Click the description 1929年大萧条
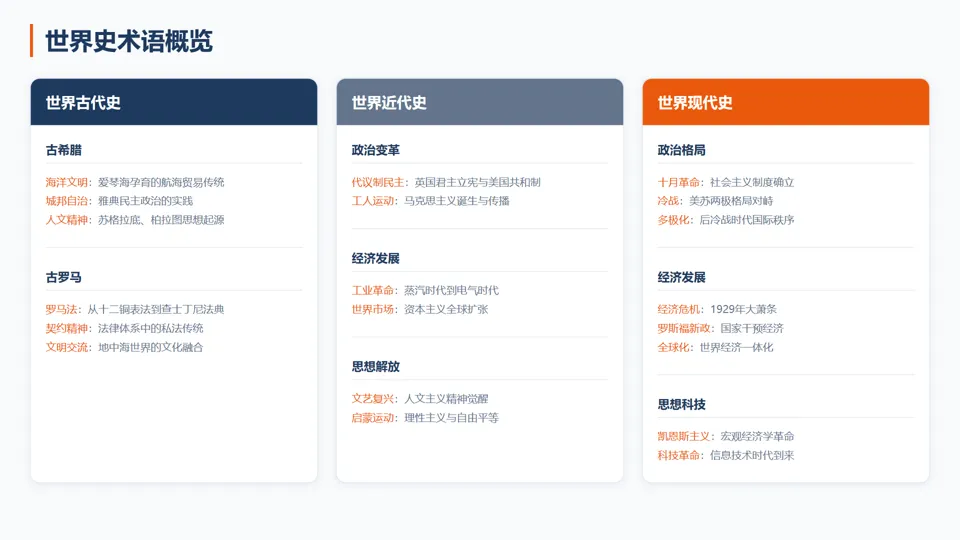The height and width of the screenshot is (540, 960). 743,310
